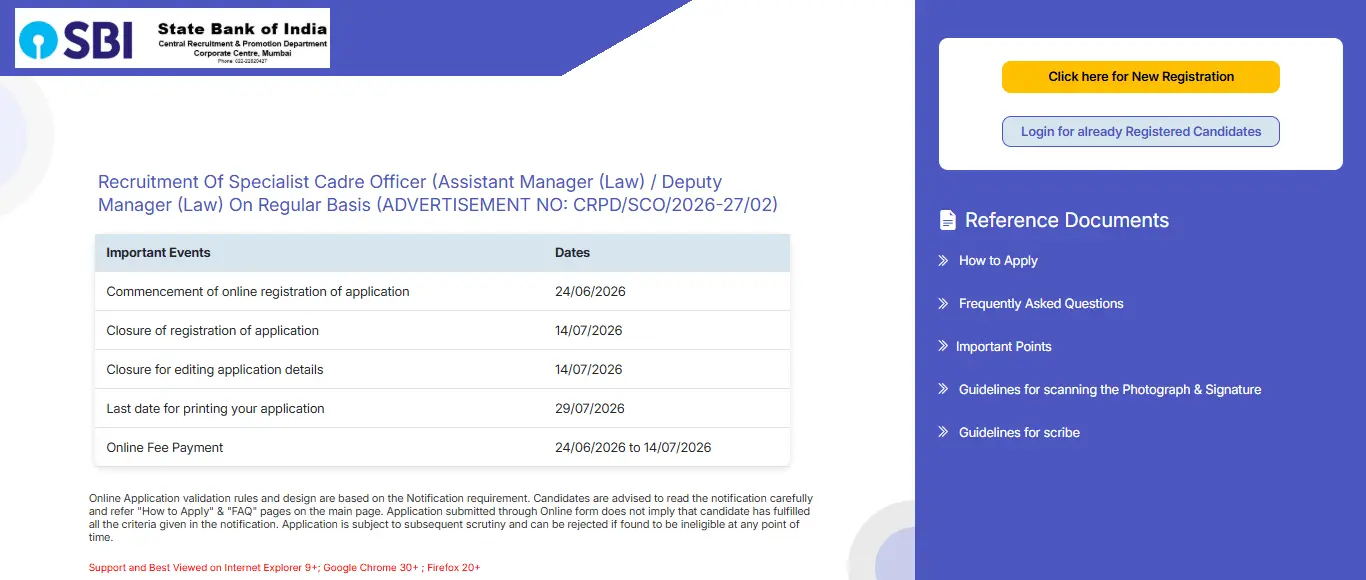Screen dimensions: 1366x580
Task: Select 'Closure of registration of application' row
Action: [x=442, y=331]
